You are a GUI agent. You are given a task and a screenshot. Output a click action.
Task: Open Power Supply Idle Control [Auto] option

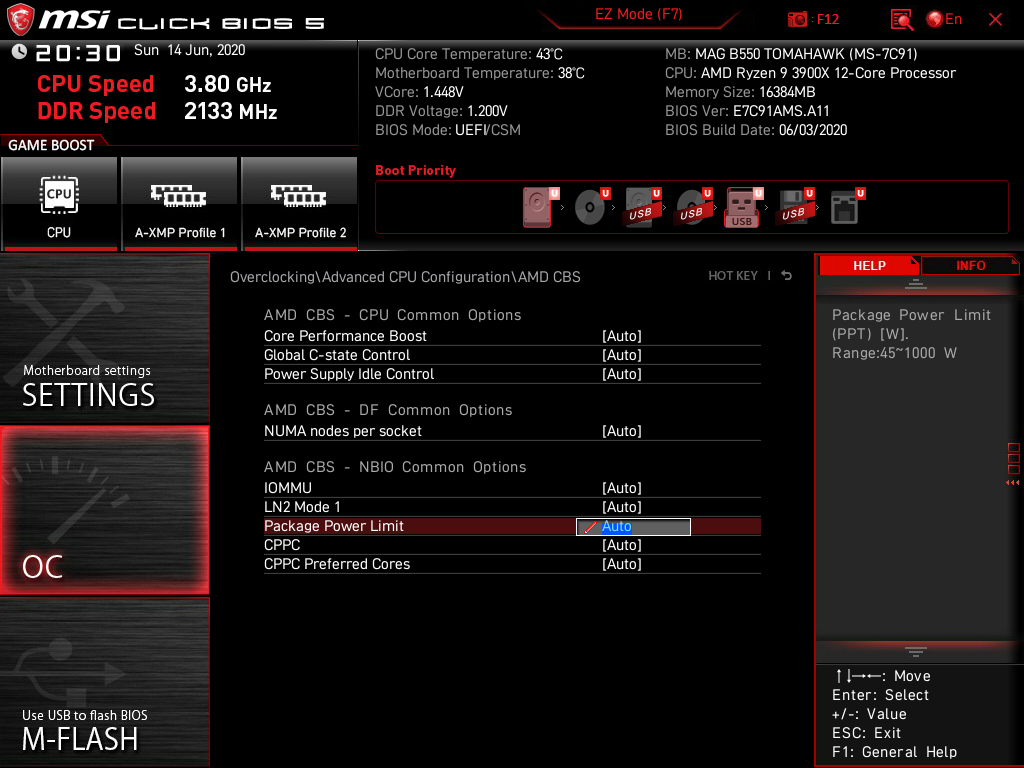622,374
